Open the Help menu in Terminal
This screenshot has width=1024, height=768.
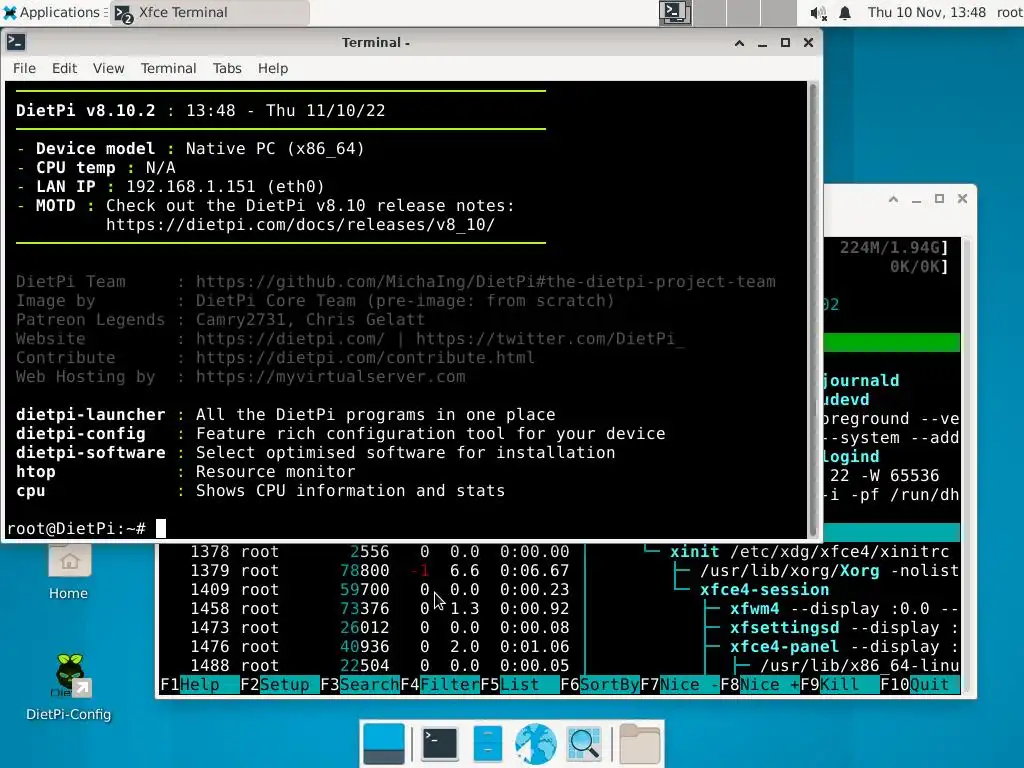click(272, 68)
